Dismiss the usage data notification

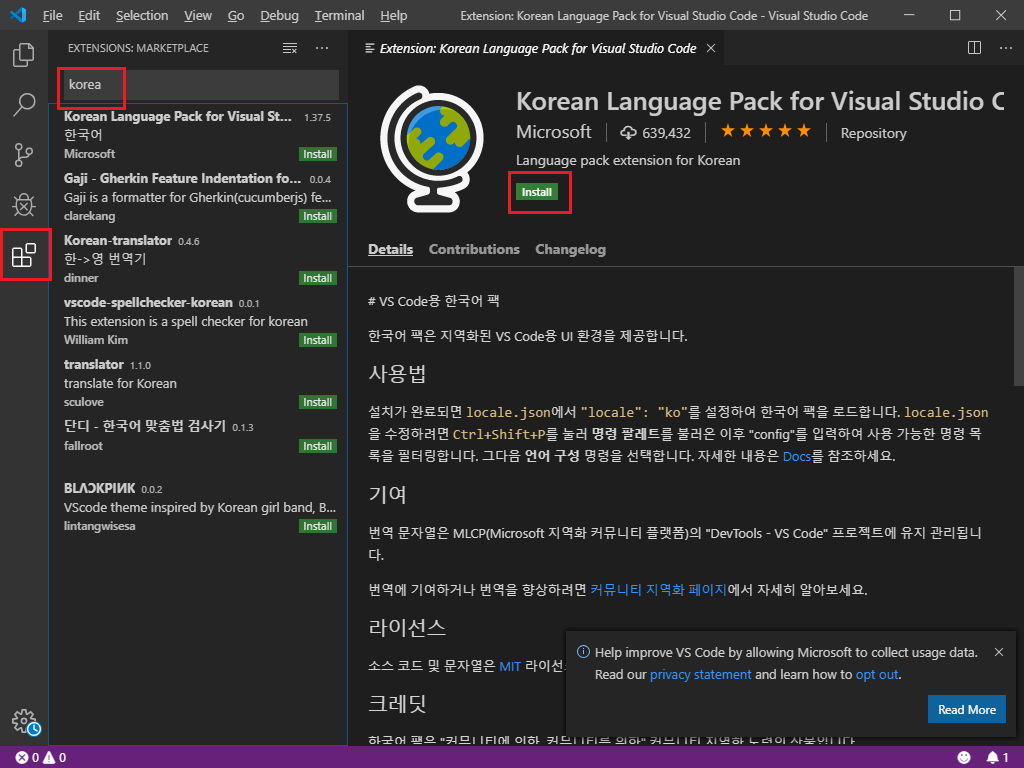[999, 652]
